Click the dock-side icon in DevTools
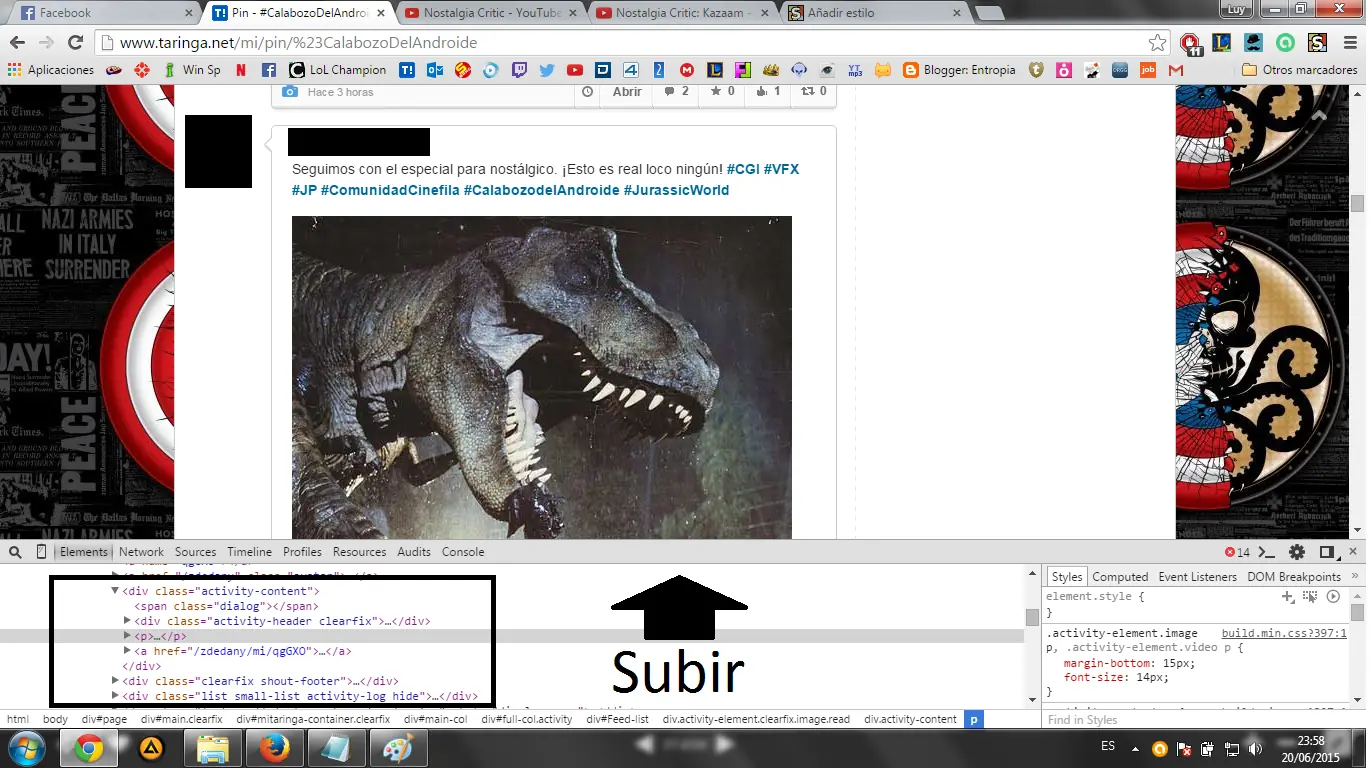Screen dimensions: 1370x768 coord(1327,552)
